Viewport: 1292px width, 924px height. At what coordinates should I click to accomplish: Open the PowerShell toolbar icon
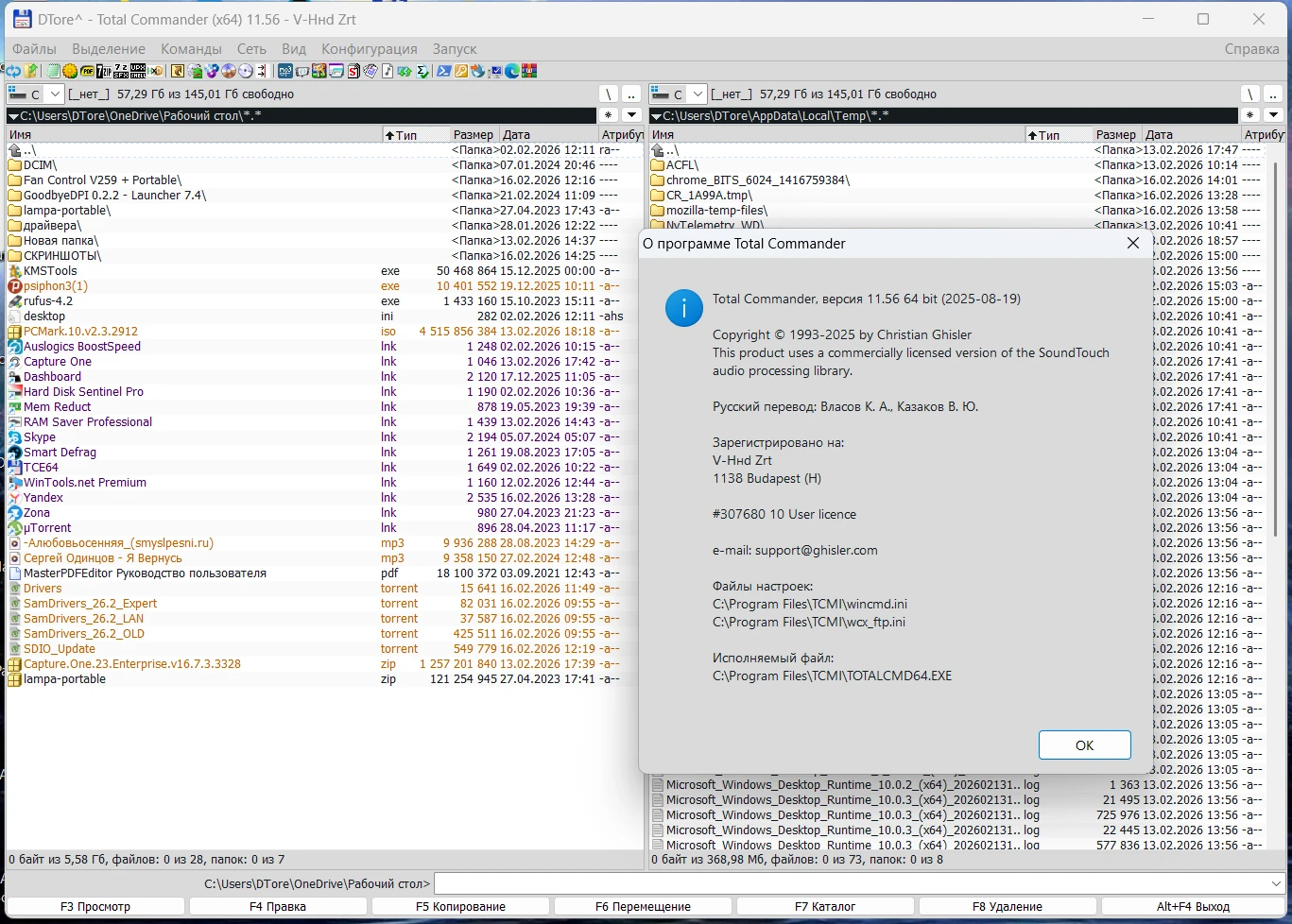(x=442, y=71)
